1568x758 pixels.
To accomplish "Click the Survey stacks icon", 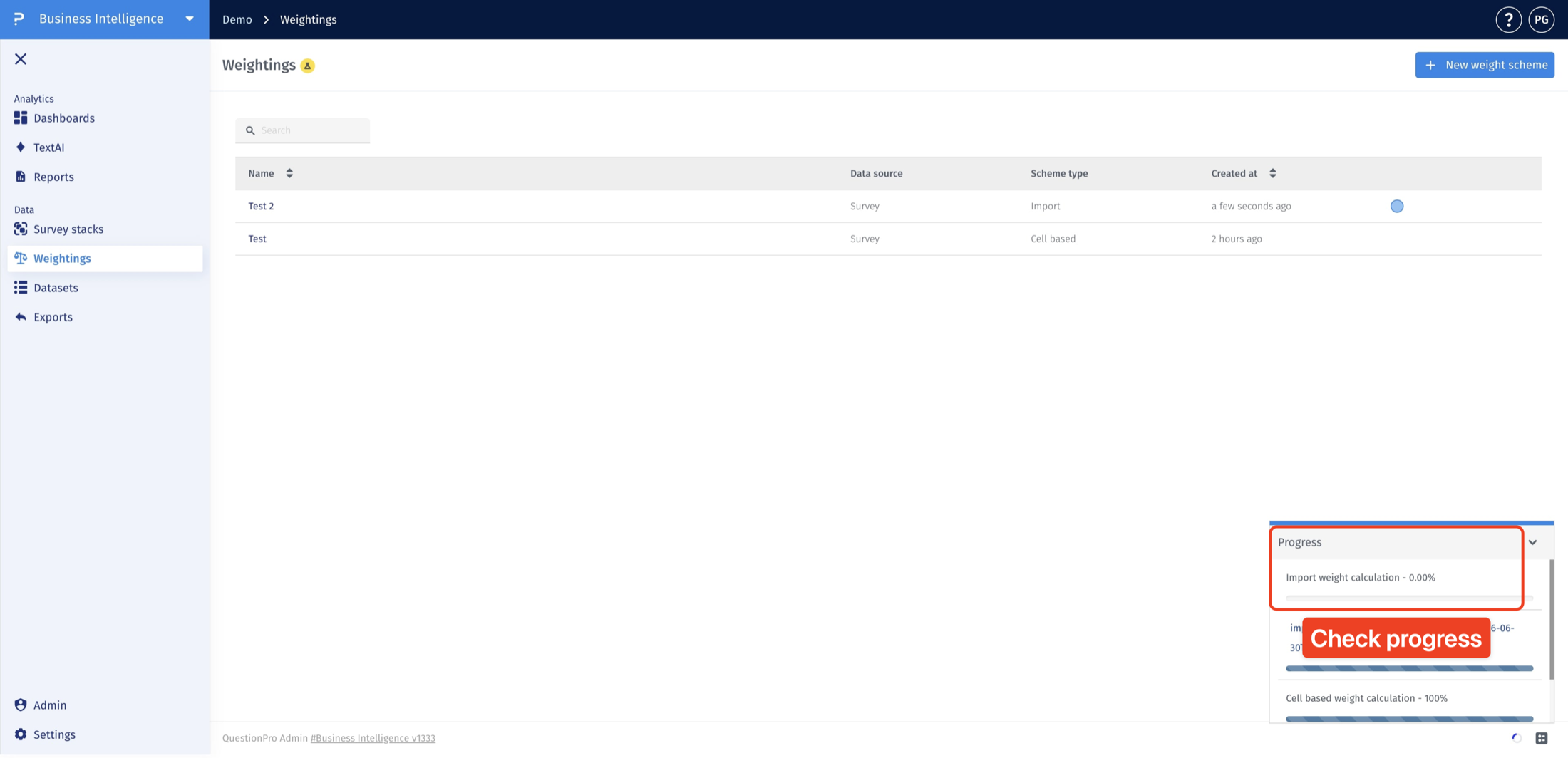I will point(21,229).
